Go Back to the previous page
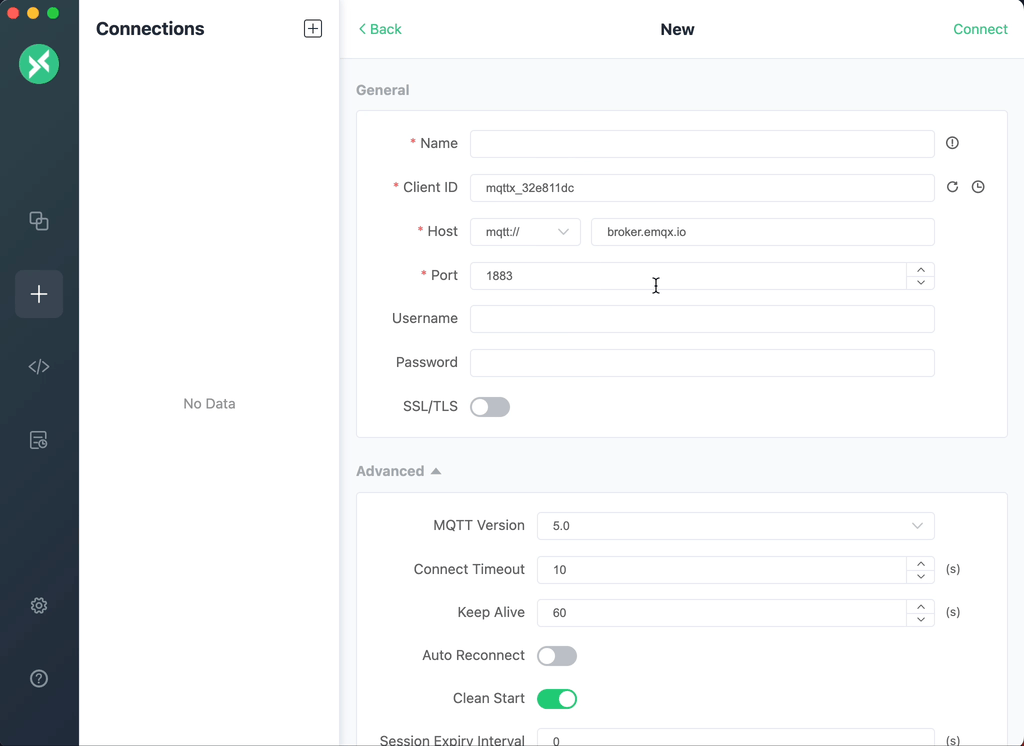 [x=380, y=29]
